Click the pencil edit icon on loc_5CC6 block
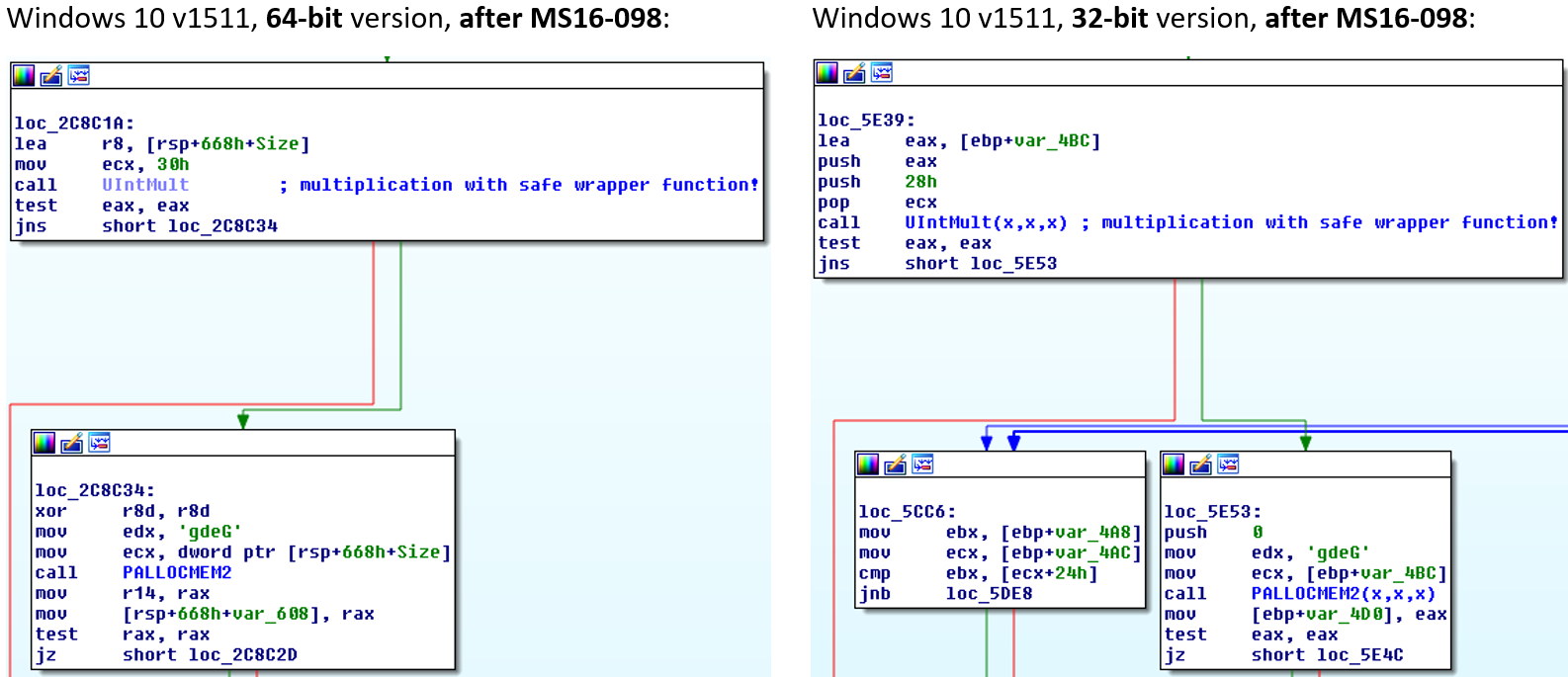Viewport: 1568px width, 677px height. [x=896, y=464]
